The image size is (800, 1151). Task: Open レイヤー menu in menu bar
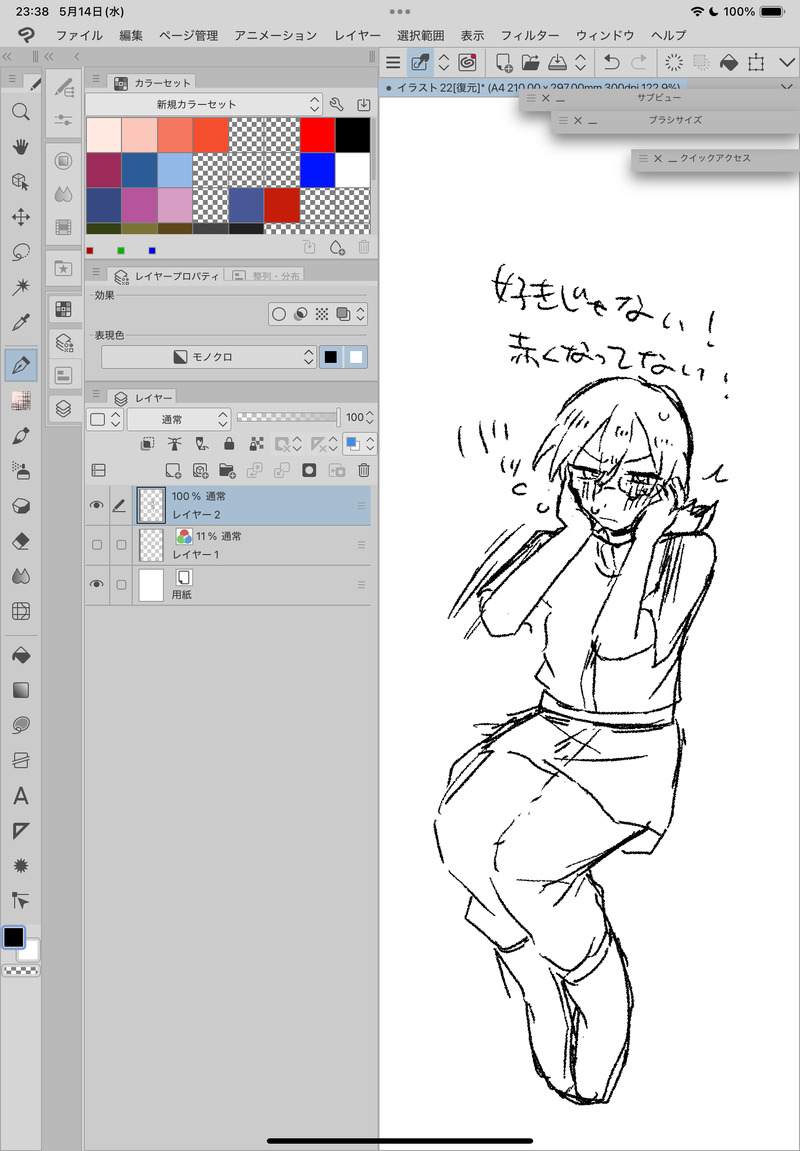(x=357, y=35)
